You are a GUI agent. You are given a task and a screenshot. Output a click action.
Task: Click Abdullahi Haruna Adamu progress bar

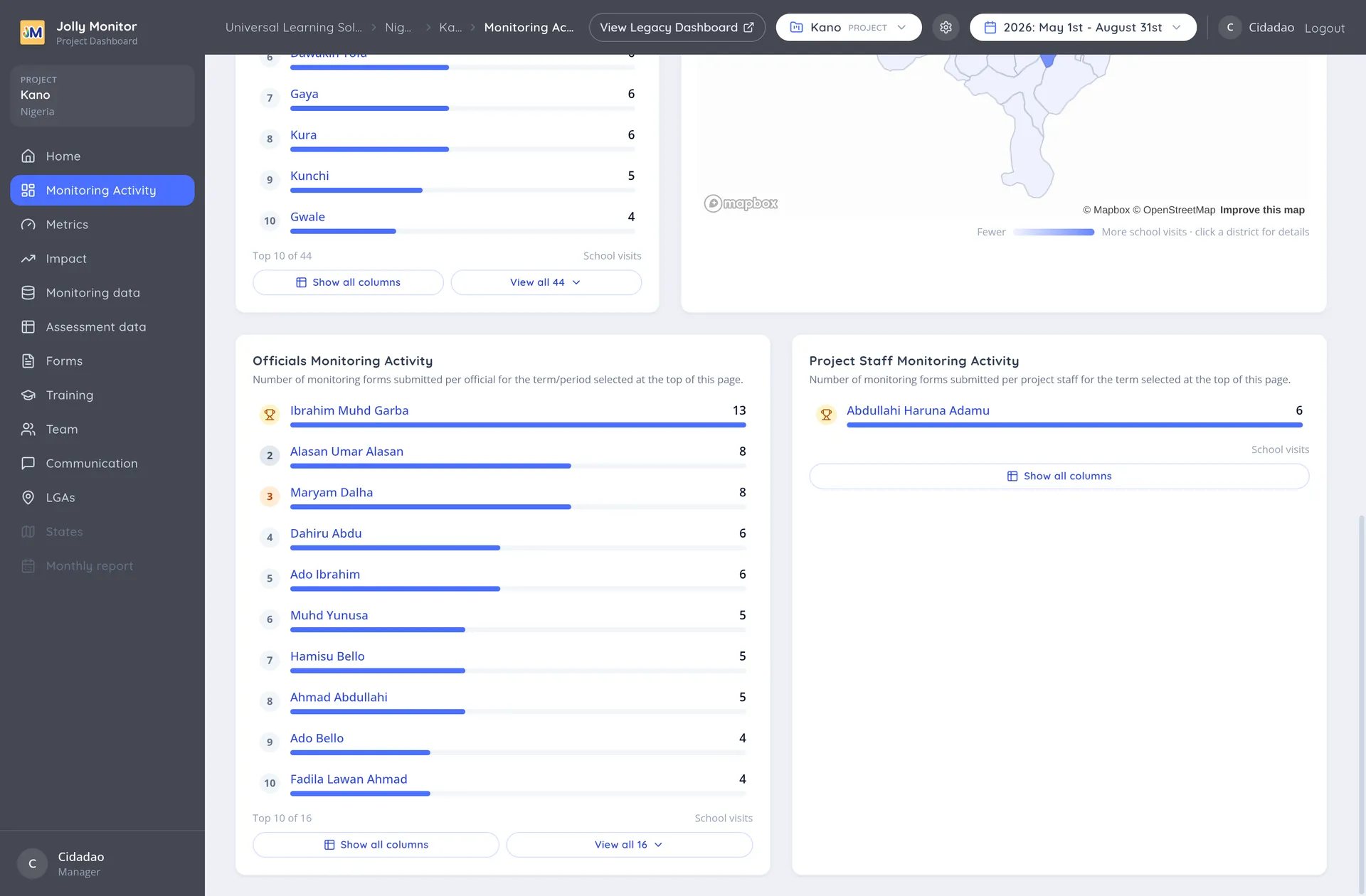click(x=1074, y=425)
